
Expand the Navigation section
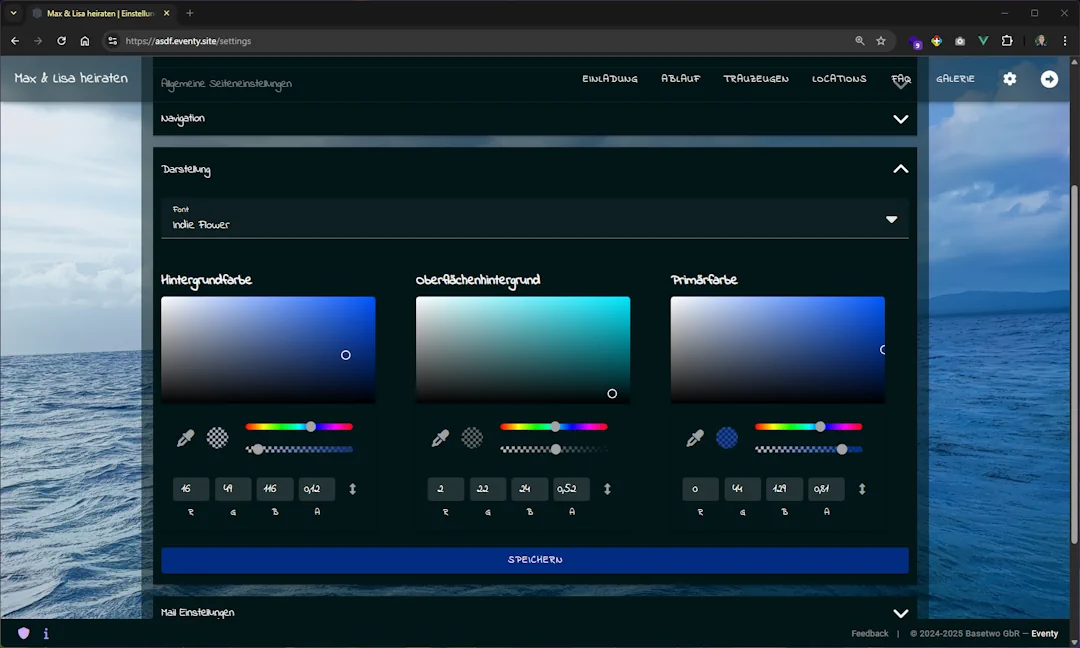[x=900, y=119]
